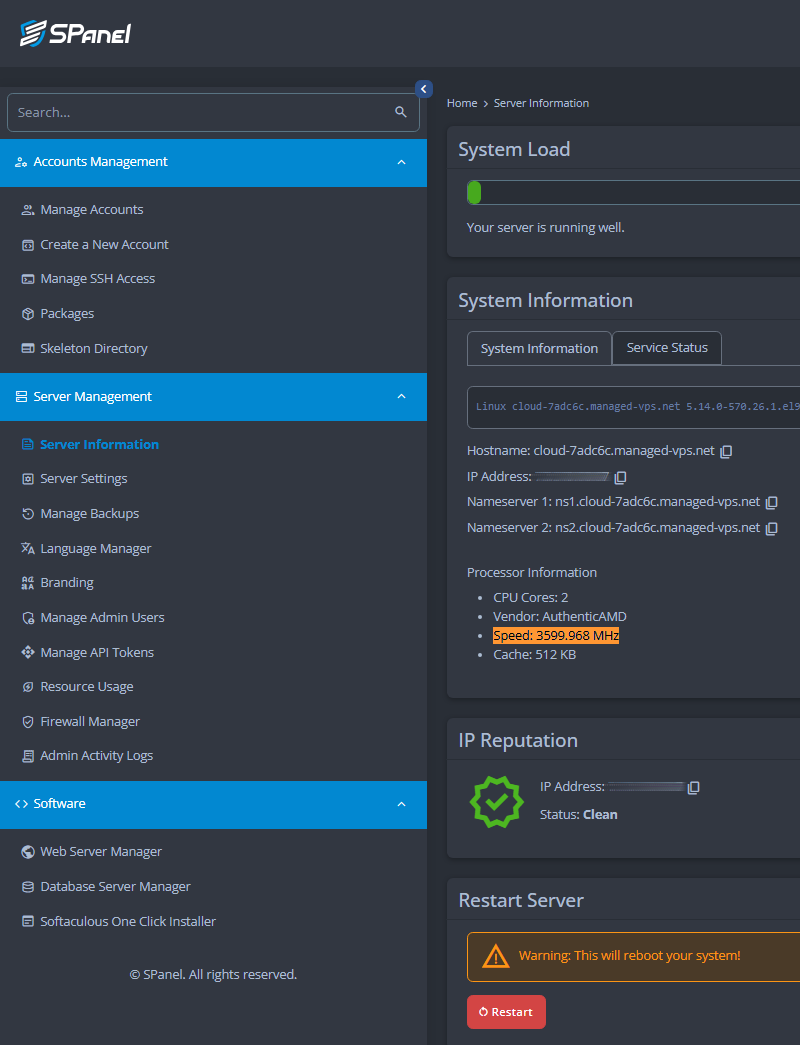Click the SPanel logo

[75, 33]
